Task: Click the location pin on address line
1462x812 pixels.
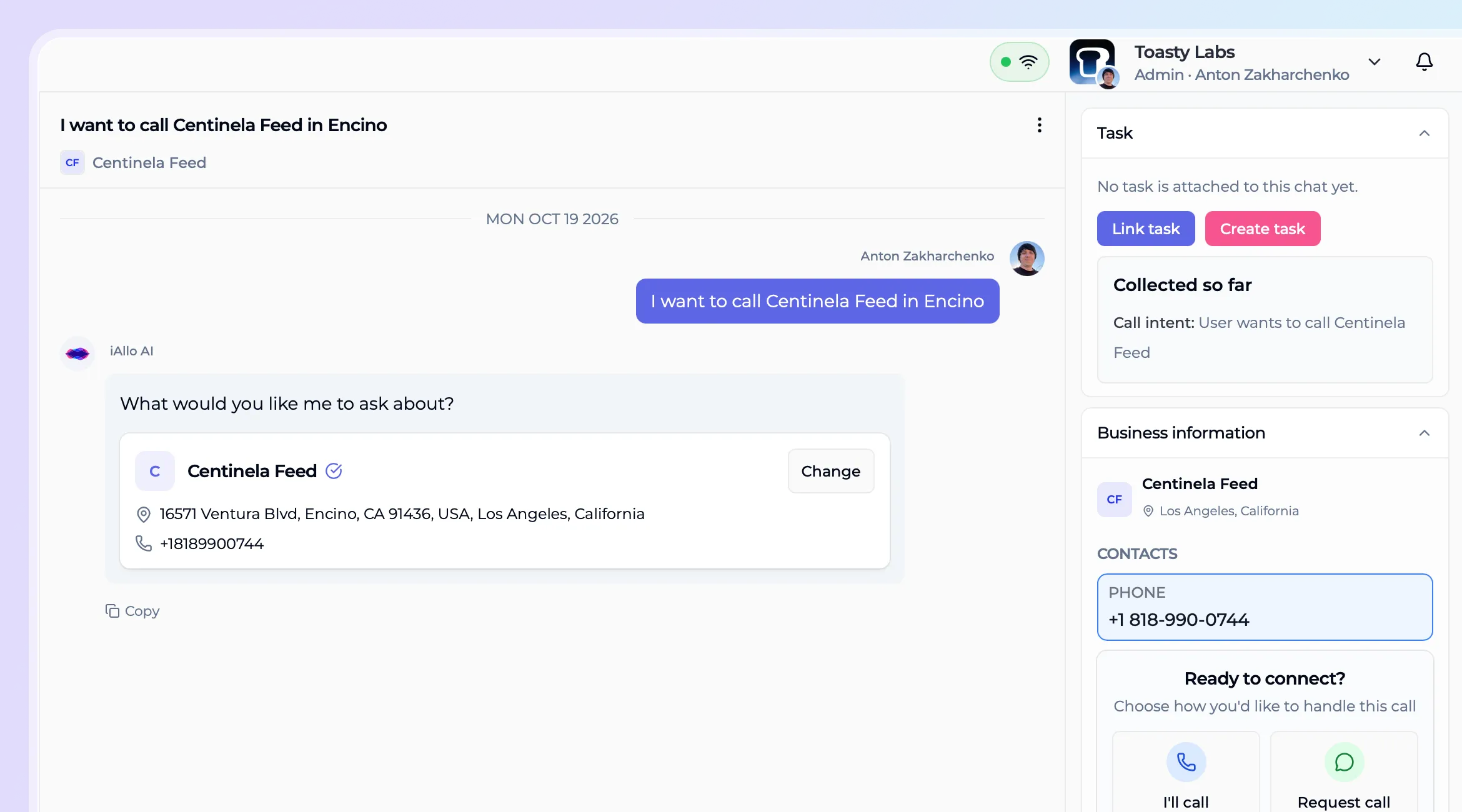Action: coord(143,514)
